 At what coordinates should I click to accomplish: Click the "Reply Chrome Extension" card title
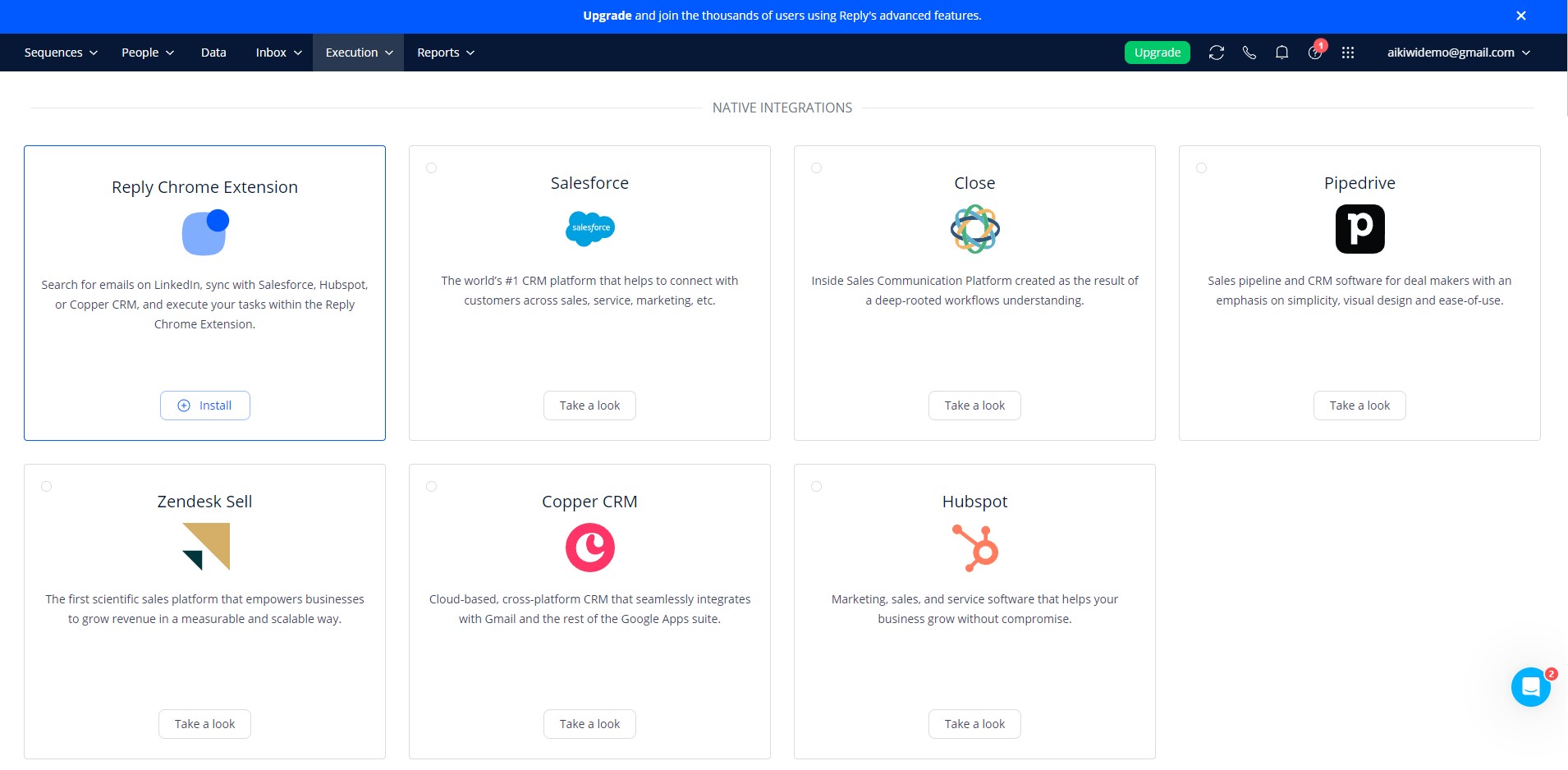tap(205, 187)
